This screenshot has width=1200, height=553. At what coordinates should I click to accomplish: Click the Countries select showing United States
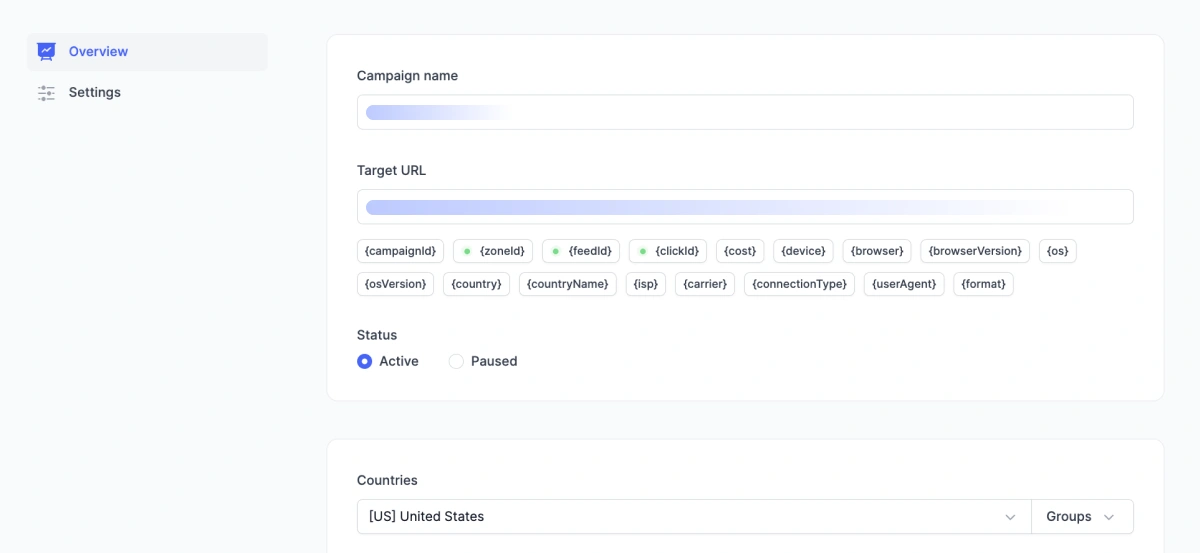point(680,517)
